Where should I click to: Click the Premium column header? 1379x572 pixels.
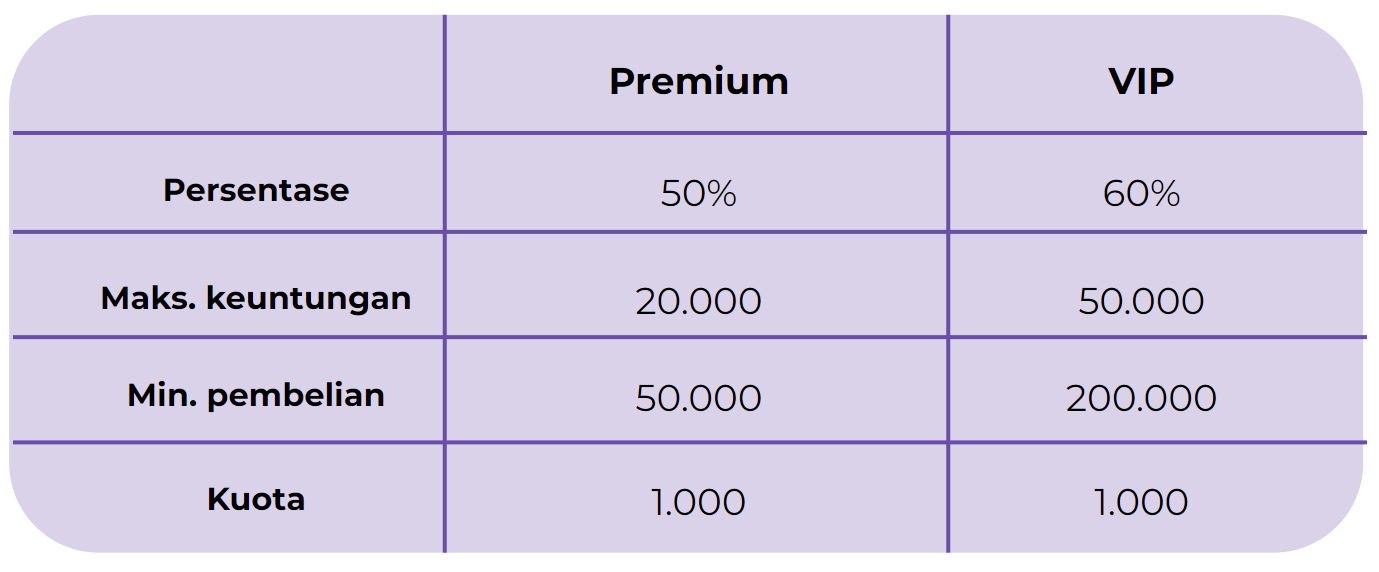coord(698,81)
